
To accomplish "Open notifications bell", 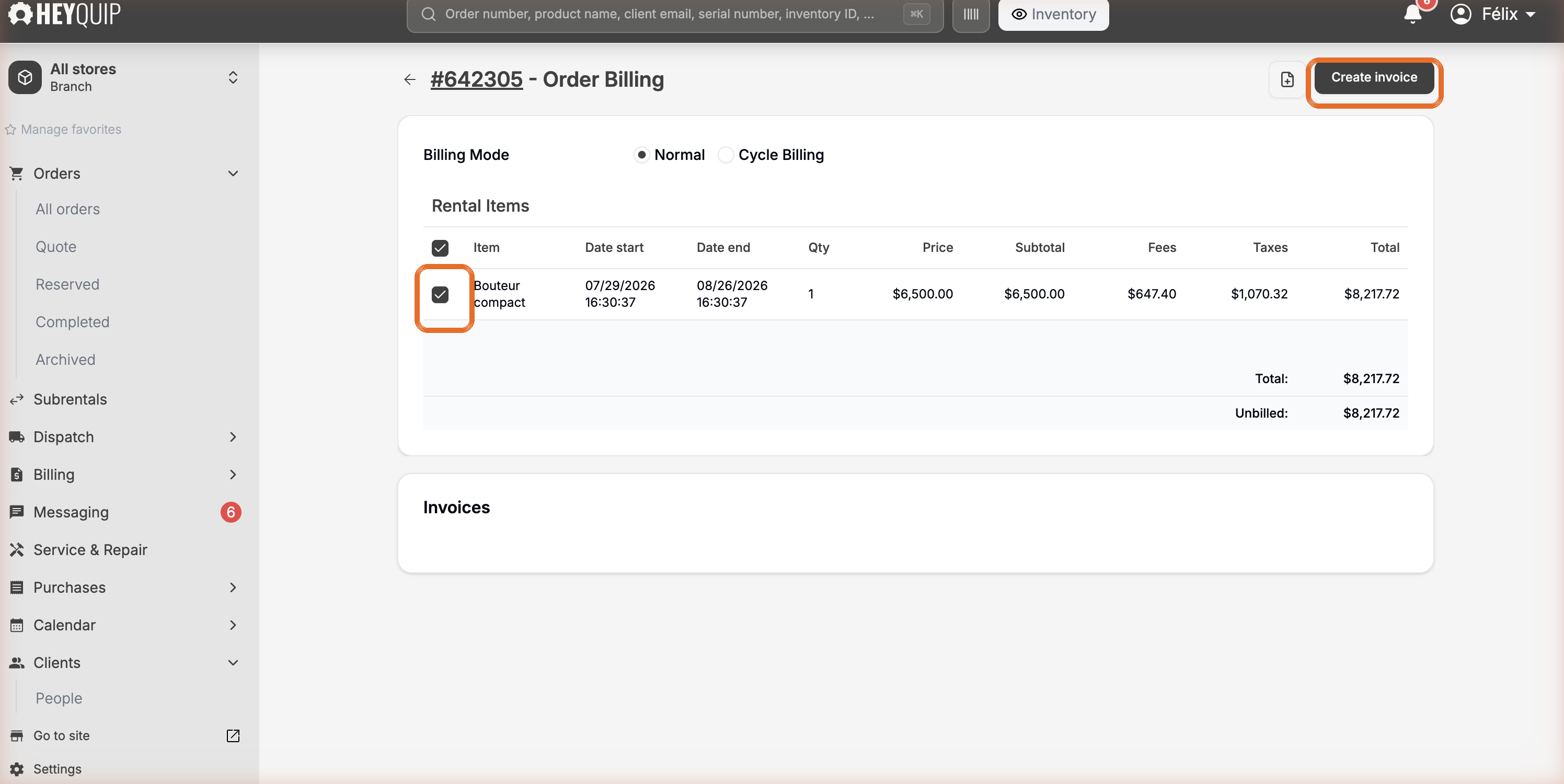I will (x=1413, y=14).
